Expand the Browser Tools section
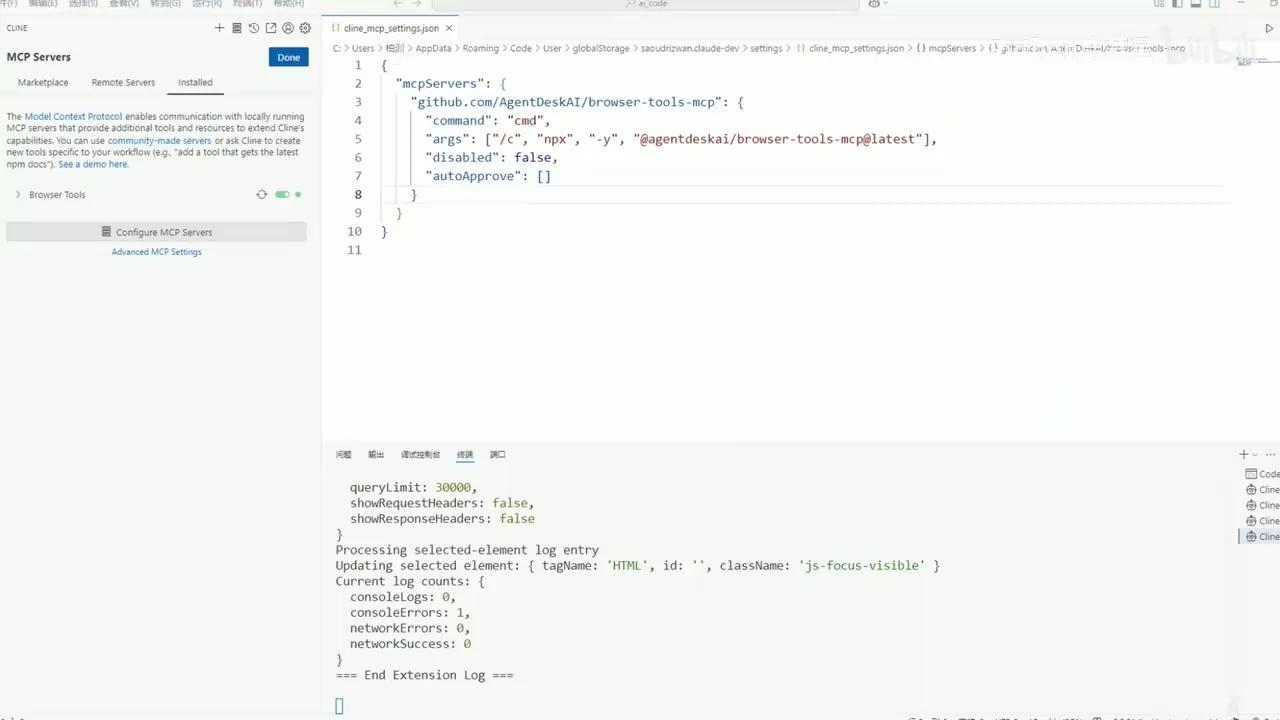Screen dimensions: 1280x720 (x=18, y=194)
